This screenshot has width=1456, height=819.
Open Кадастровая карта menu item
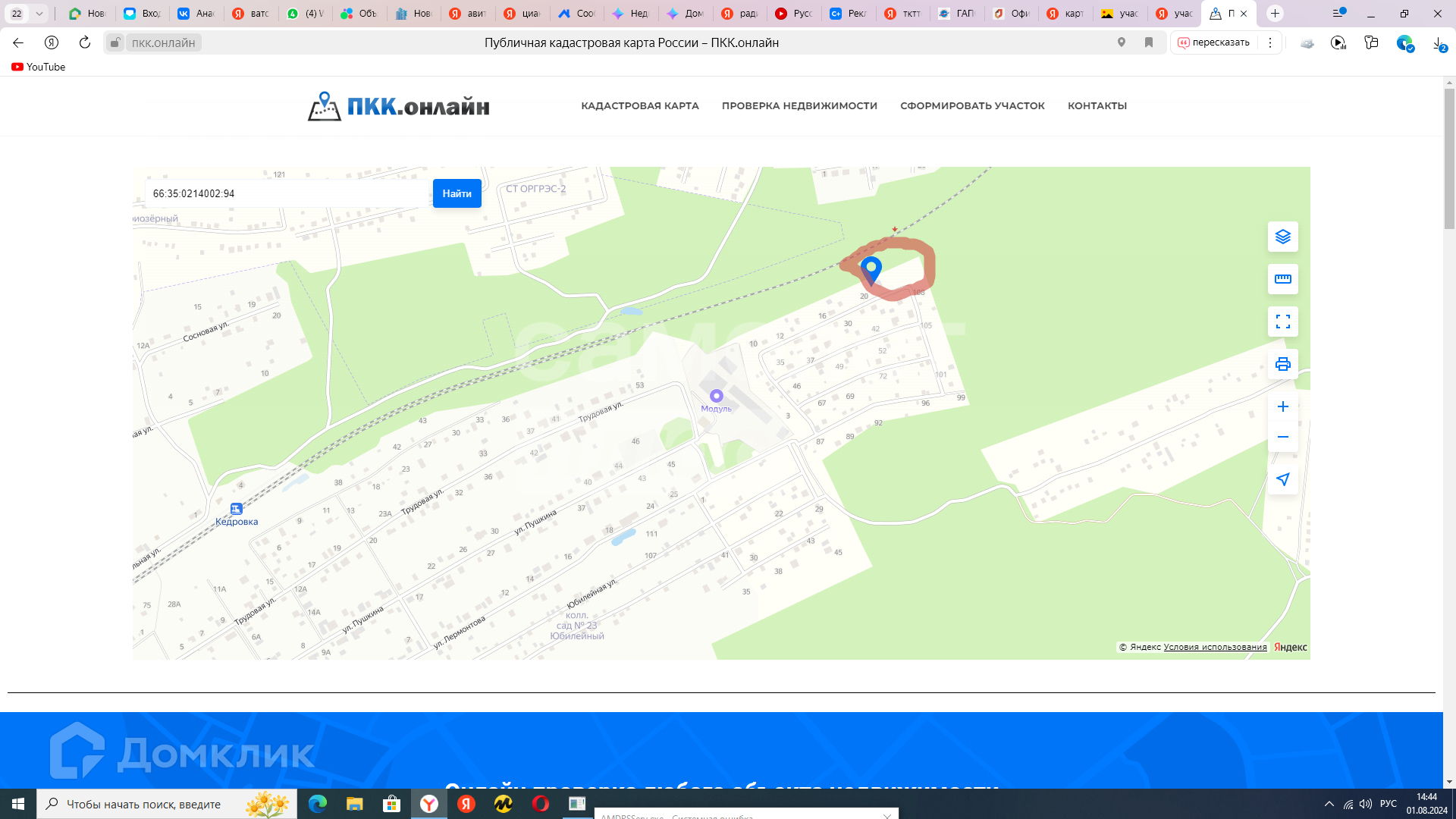639,105
